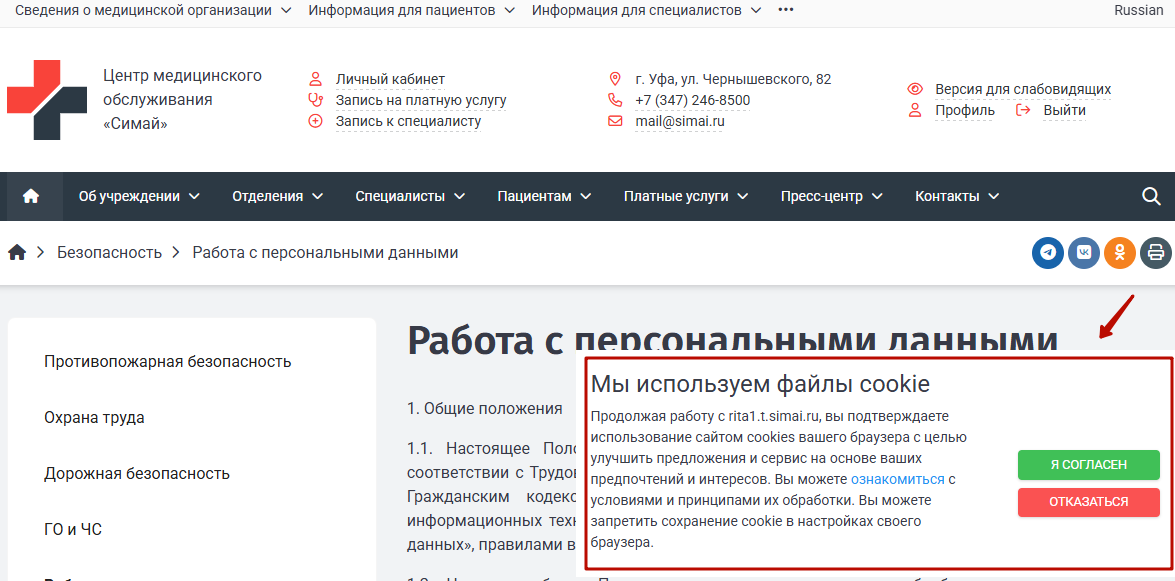Click the breadcrumb home icon
1175x581 pixels.
coord(17,253)
